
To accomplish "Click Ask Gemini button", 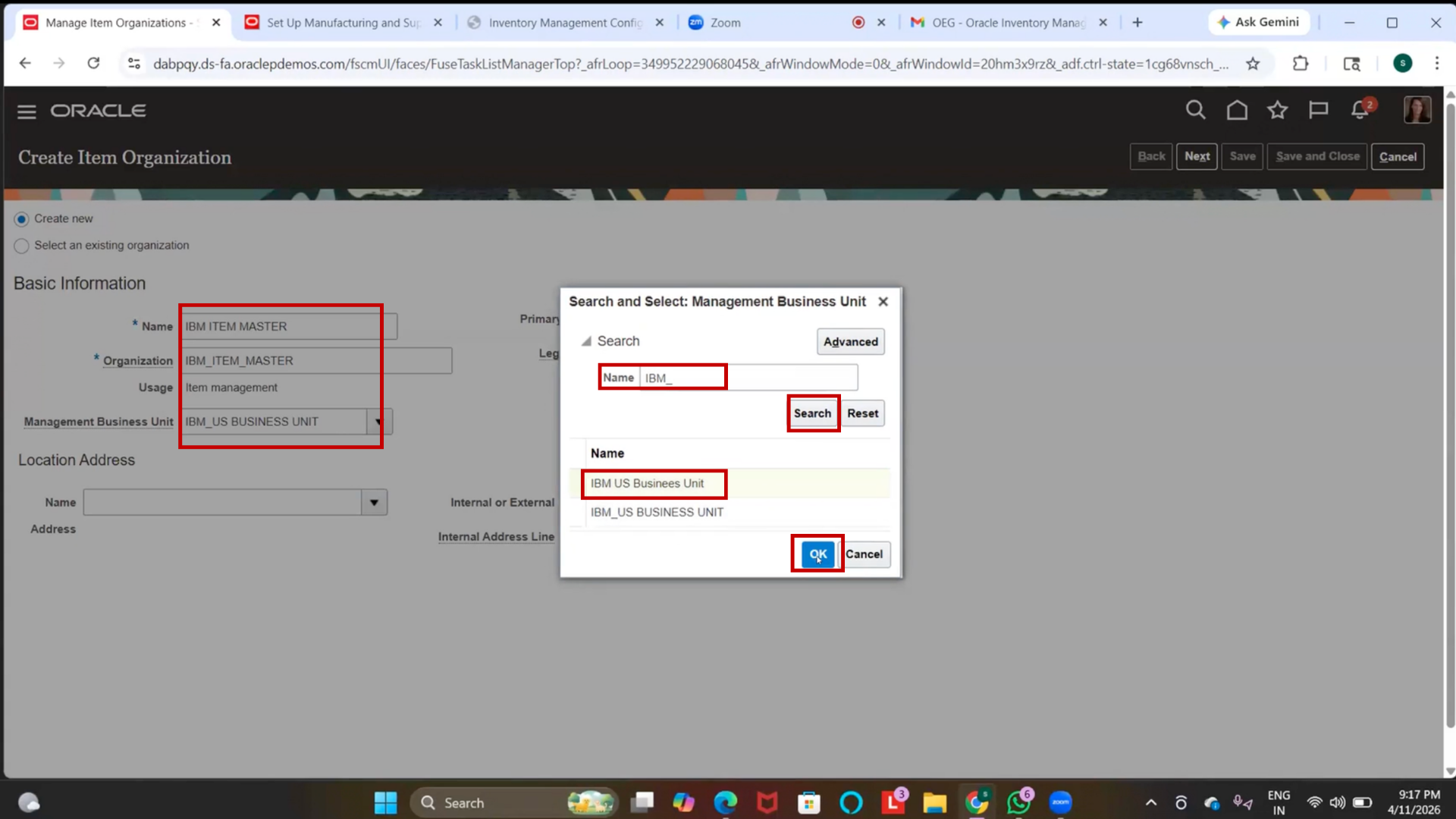I will click(1259, 23).
